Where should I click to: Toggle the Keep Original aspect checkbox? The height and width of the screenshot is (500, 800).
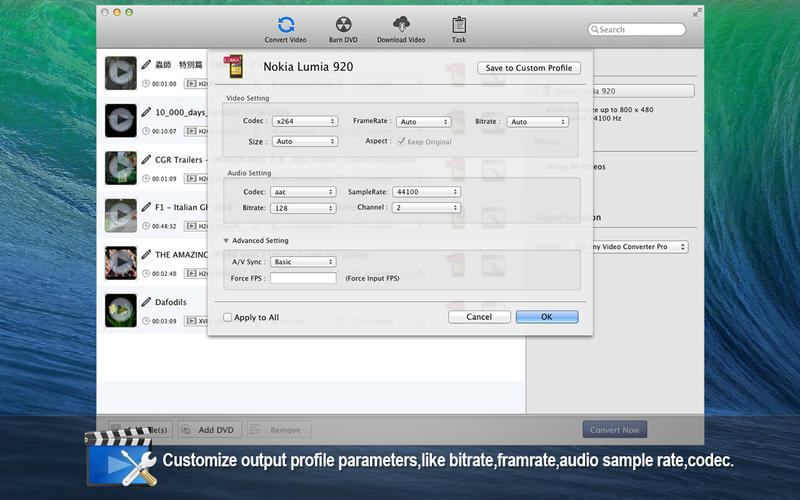401,142
